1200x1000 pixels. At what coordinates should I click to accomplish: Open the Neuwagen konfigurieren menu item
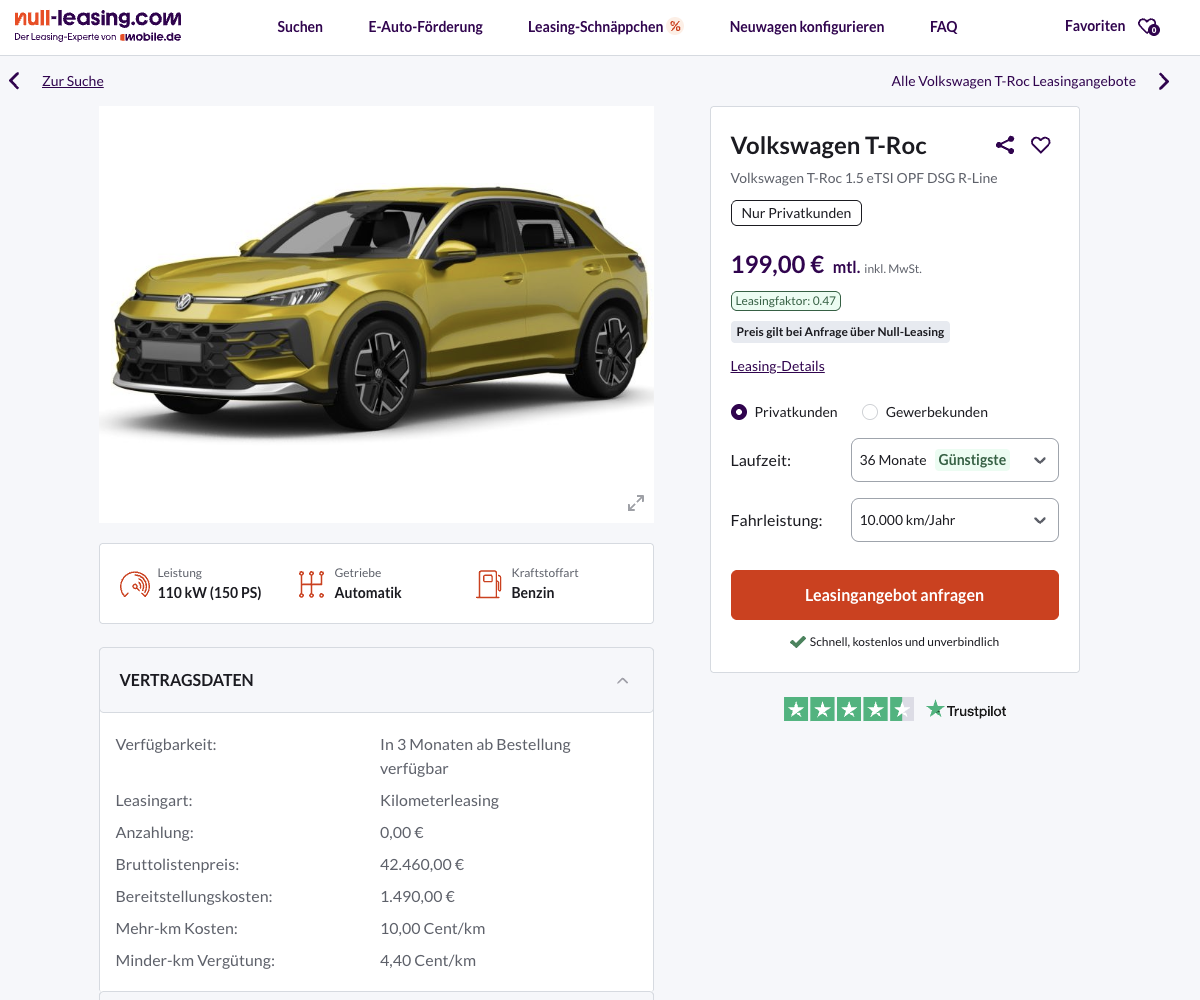point(806,27)
